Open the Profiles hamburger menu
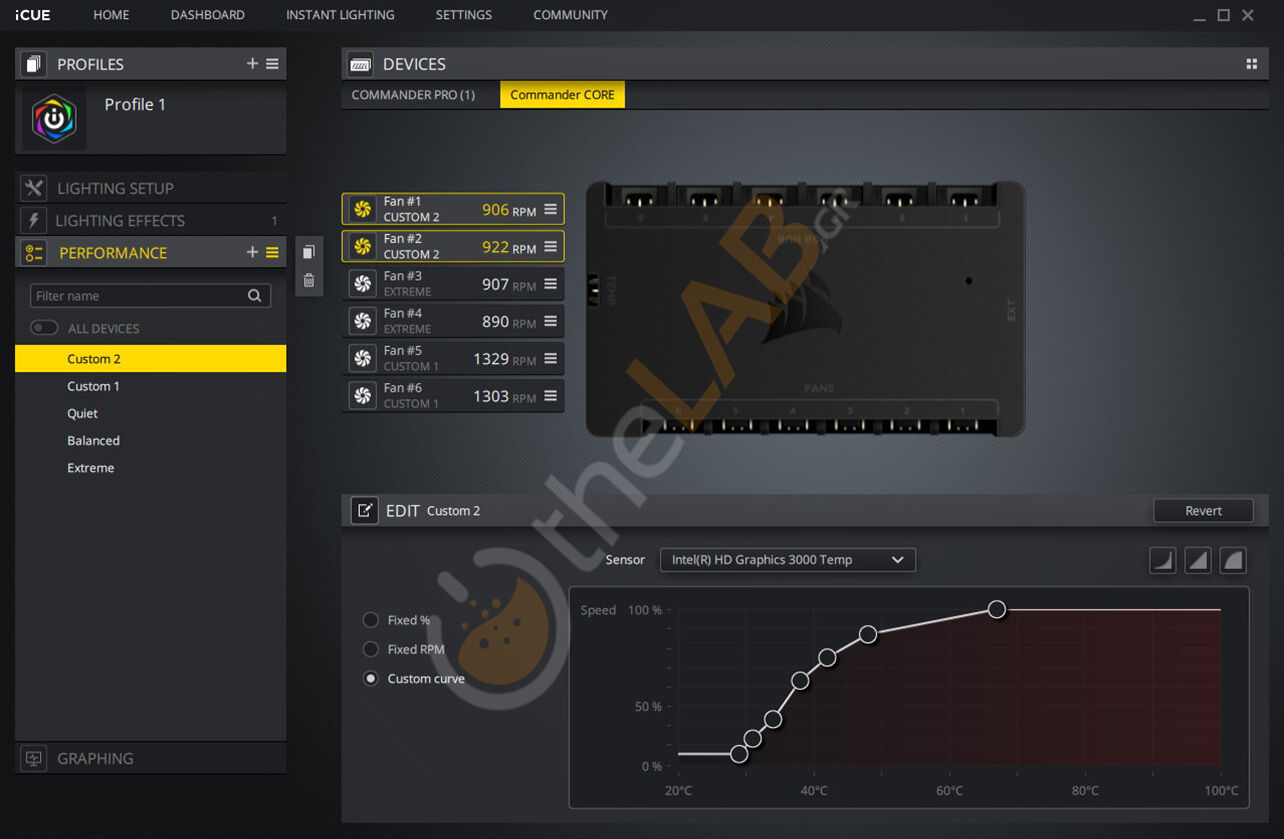Screen dimensions: 1284x839 pos(272,64)
